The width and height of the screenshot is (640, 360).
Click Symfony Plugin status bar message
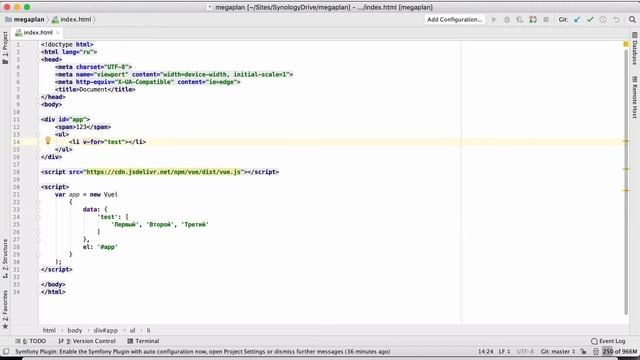tap(202, 351)
